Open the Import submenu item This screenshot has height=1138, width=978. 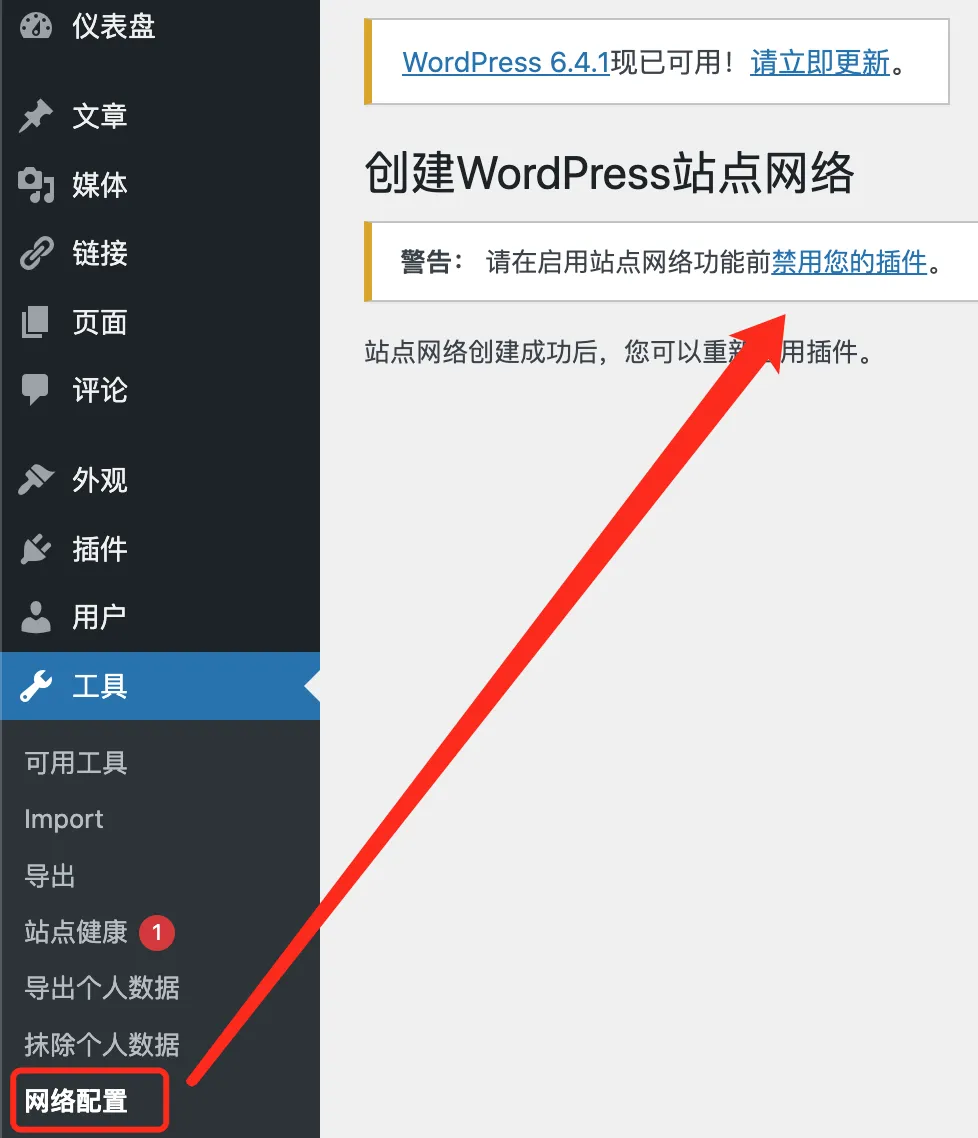pyautogui.click(x=64, y=819)
